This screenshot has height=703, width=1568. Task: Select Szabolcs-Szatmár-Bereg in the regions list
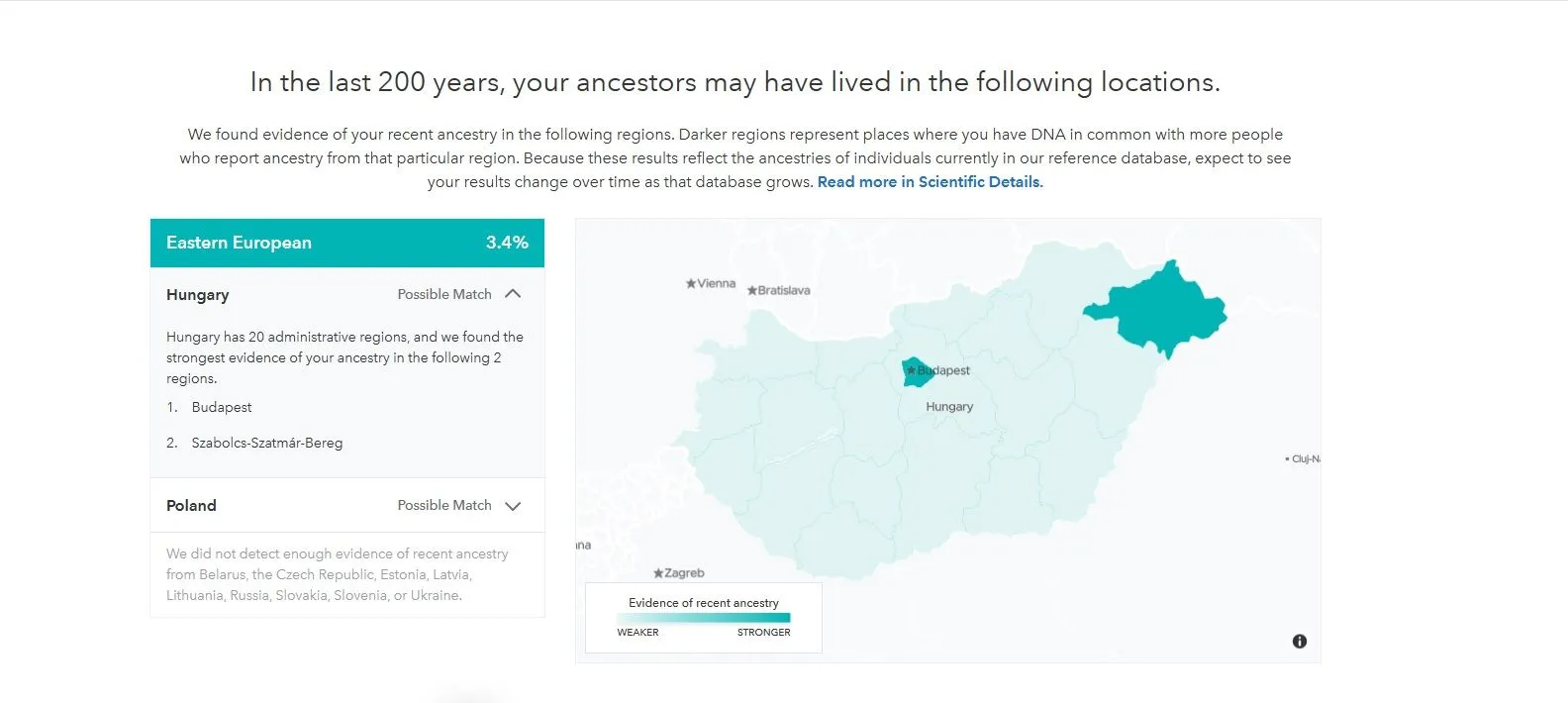(267, 444)
